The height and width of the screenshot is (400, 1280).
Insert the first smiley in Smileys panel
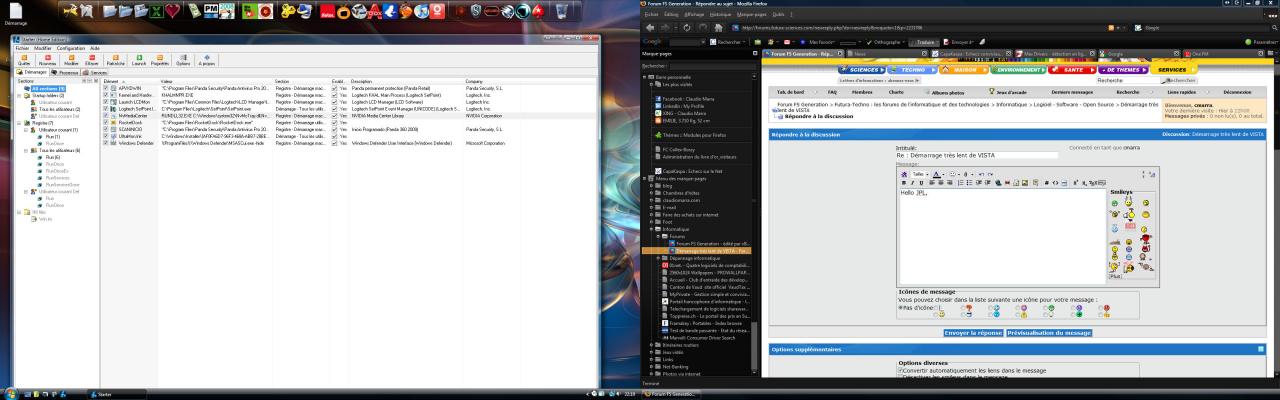pos(1114,203)
